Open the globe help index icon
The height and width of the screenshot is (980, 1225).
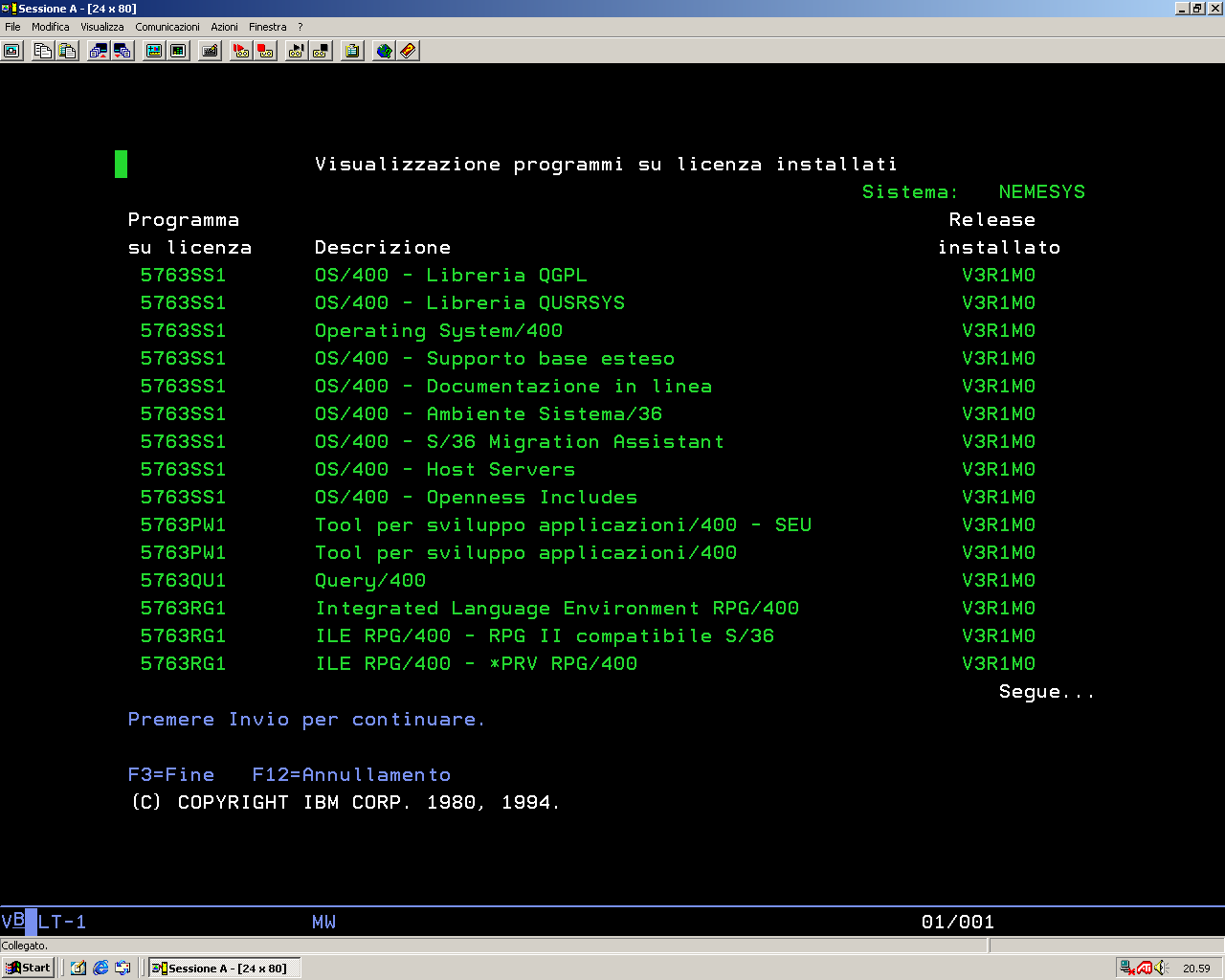384,51
